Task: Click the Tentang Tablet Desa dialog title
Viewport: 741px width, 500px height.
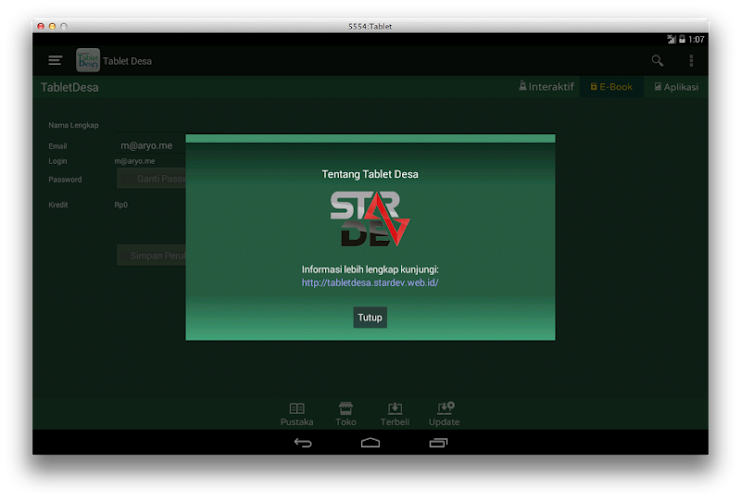Action: click(370, 174)
